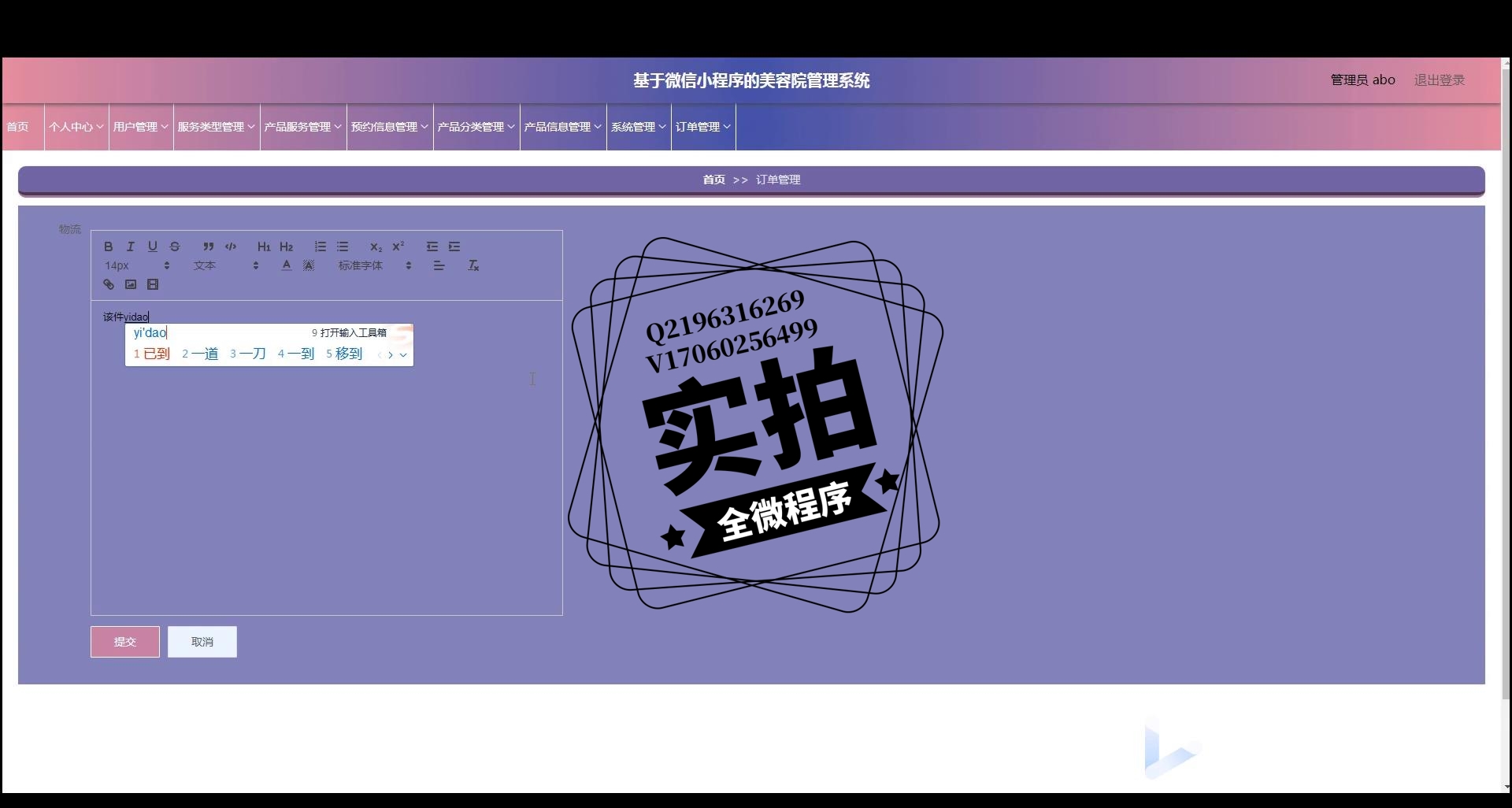Insert a video into the editor
The image size is (1512, 808).
(153, 284)
